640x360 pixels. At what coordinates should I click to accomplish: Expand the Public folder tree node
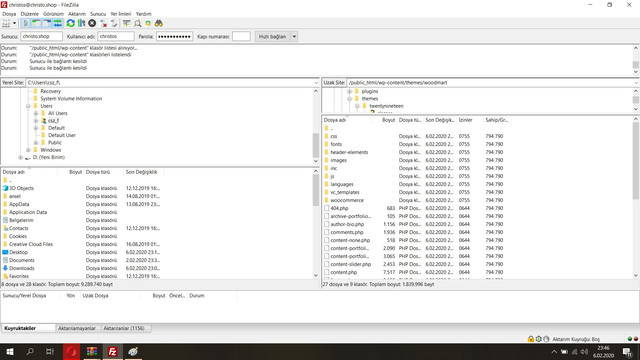(36, 143)
